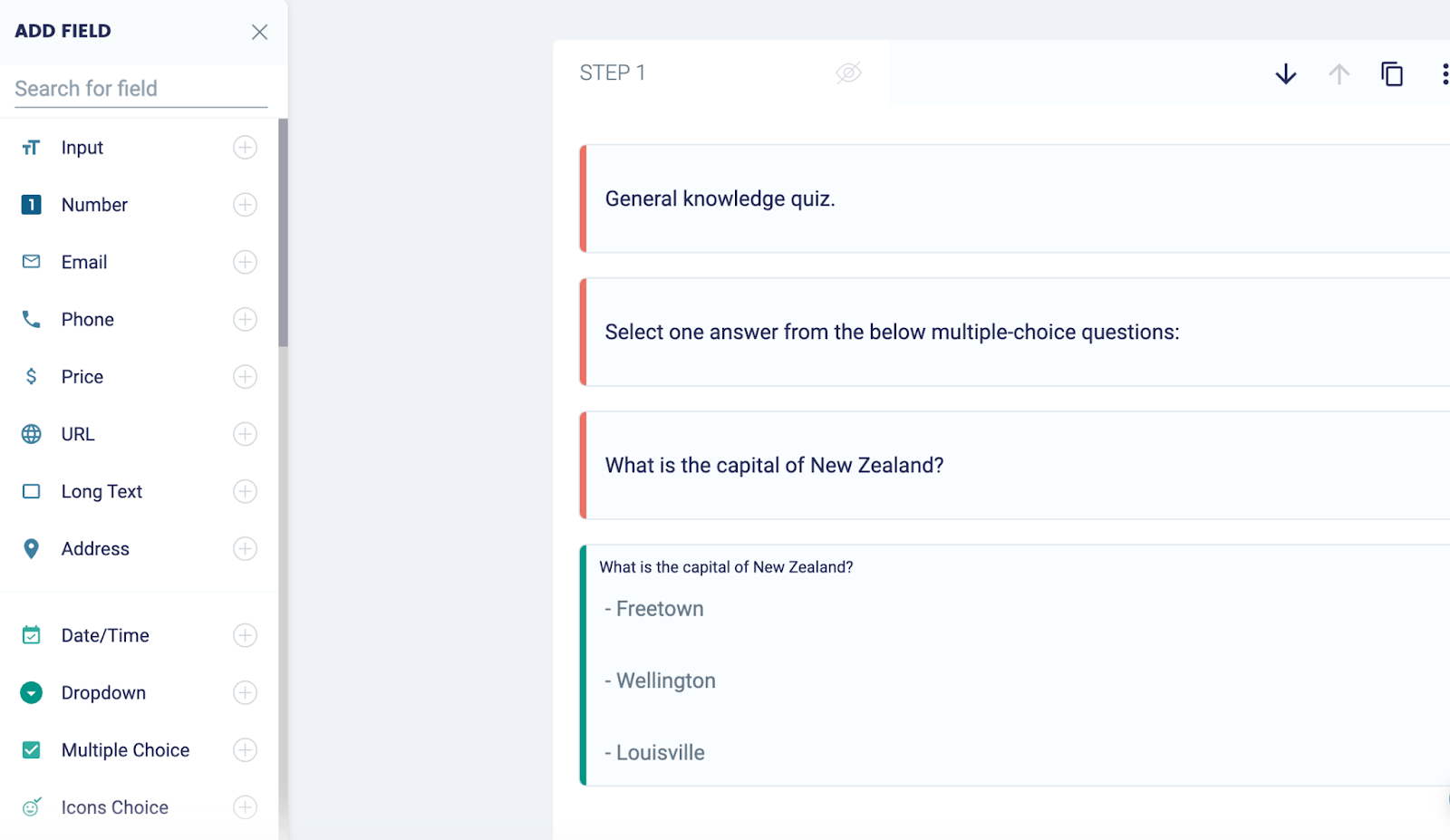The width and height of the screenshot is (1450, 840).
Task: Toggle visibility of Step 1
Action: 848,72
